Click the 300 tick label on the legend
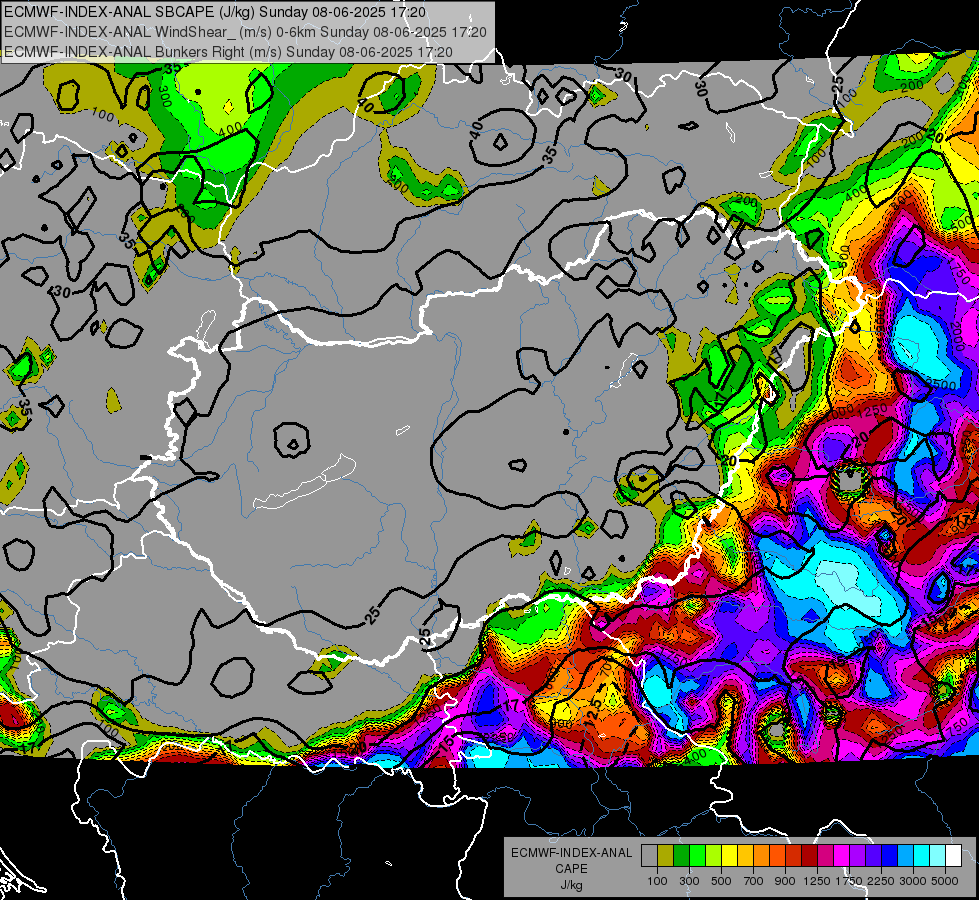This screenshot has width=979, height=900. [689, 881]
